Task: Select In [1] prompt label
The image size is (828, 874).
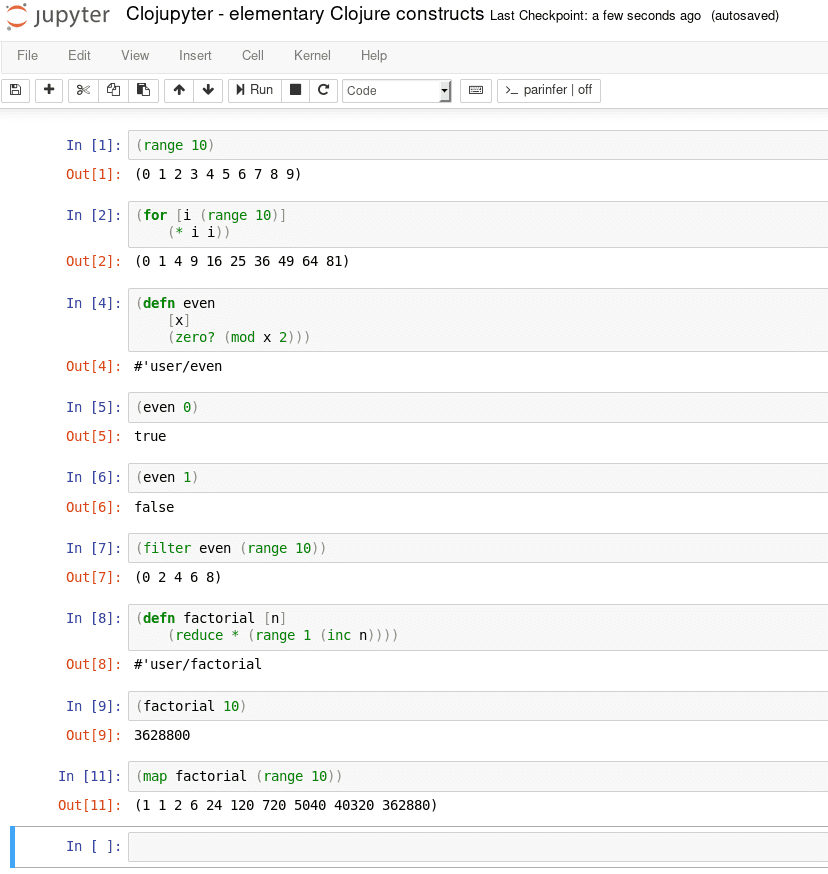Action: point(93,145)
